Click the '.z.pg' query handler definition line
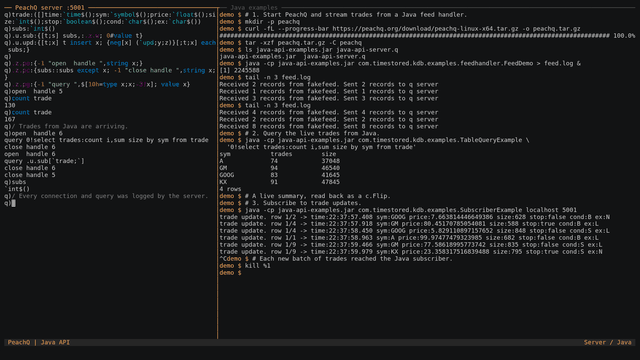640x360 pixels. 97,84
